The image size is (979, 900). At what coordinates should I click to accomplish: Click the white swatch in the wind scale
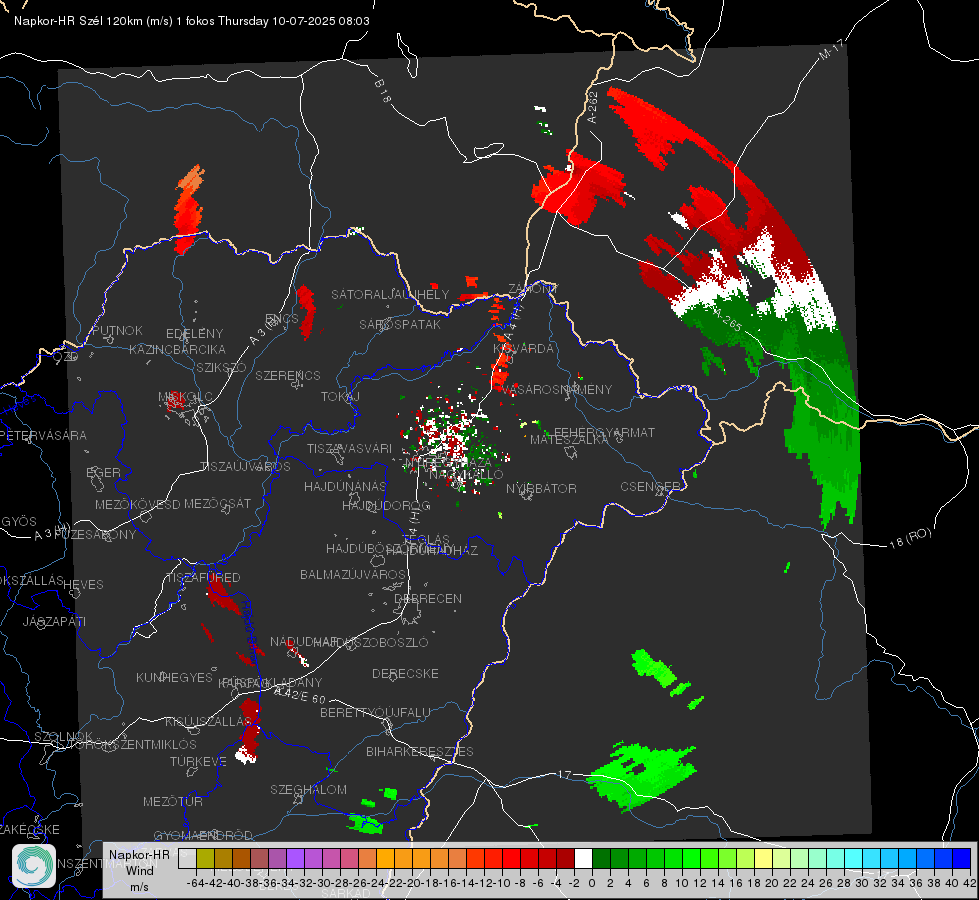583,859
